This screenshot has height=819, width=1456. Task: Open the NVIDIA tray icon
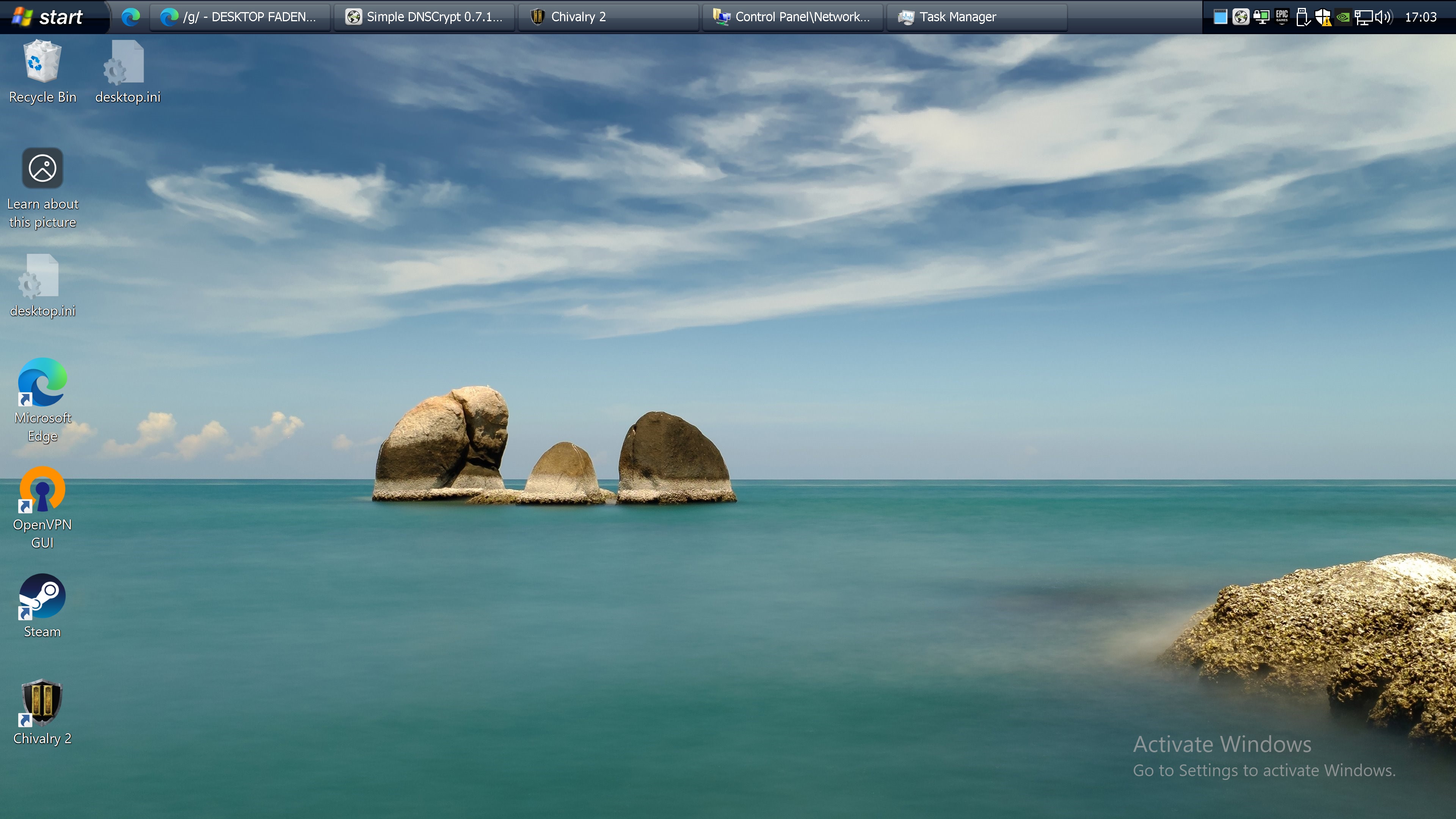(1343, 17)
